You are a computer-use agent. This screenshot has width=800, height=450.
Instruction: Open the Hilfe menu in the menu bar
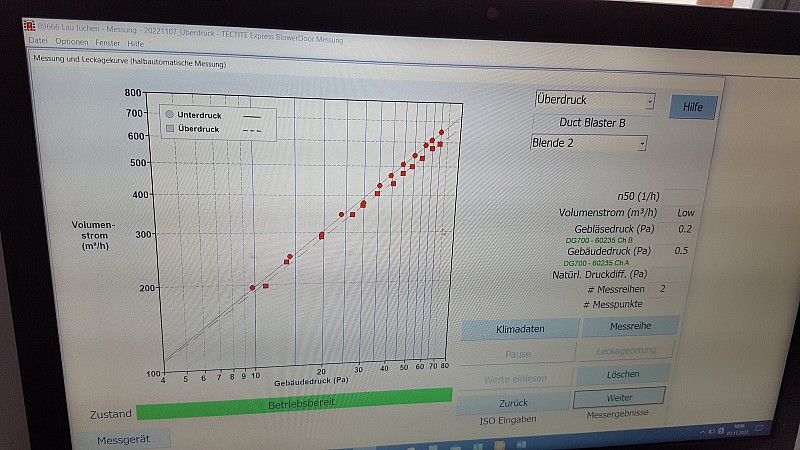tap(136, 44)
